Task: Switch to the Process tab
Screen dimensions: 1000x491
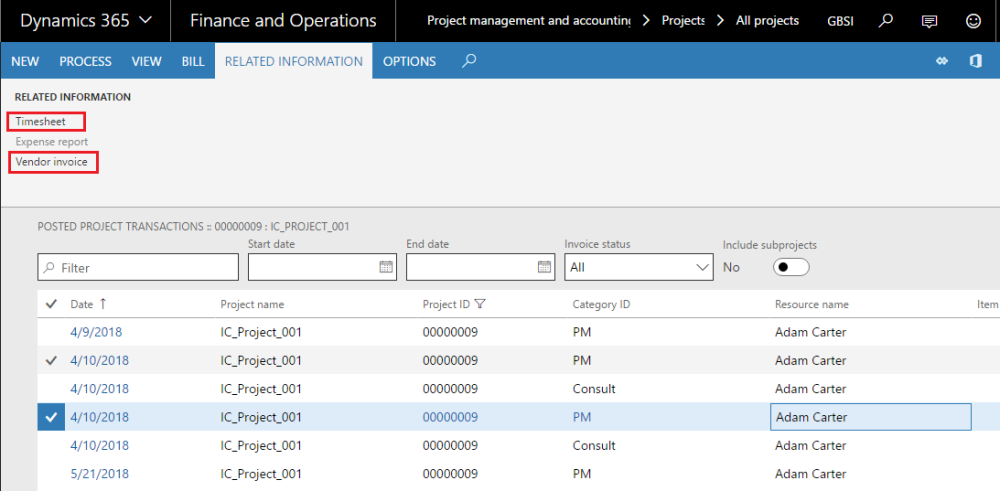Action: pos(85,61)
